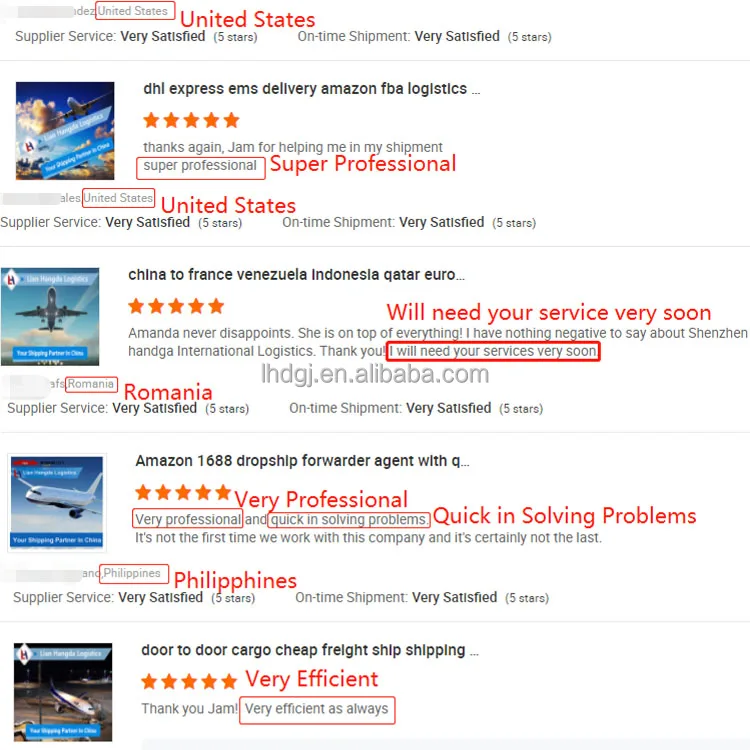The width and height of the screenshot is (750, 750).
Task: Click the stars under Amazon 1688 listing
Action: (x=183, y=492)
